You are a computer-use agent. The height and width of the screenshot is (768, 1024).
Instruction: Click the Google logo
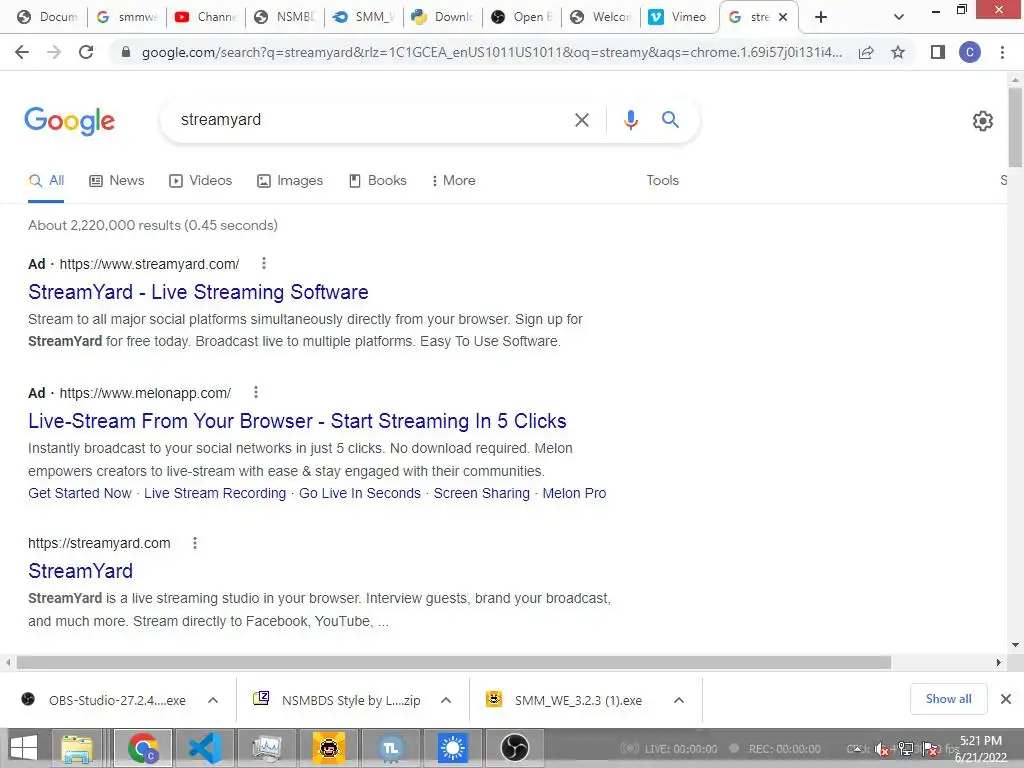70,121
